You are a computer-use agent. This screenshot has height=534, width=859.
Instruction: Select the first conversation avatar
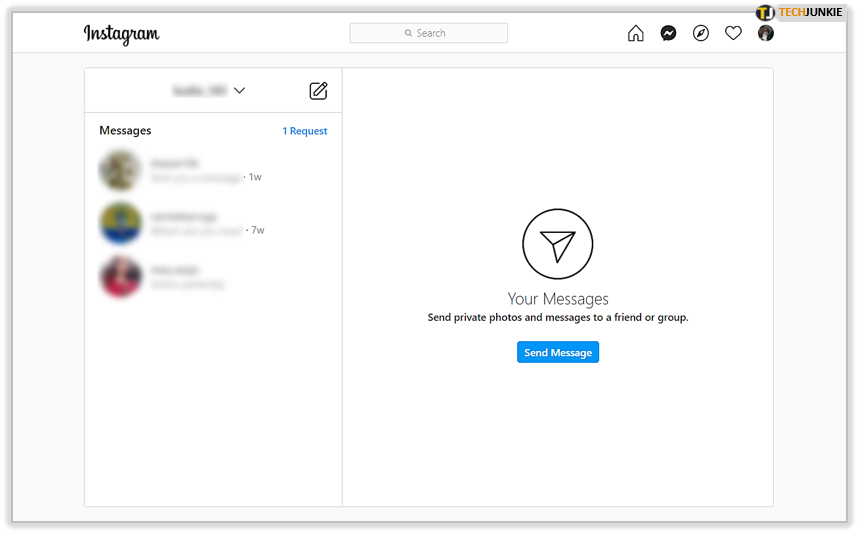[x=120, y=170]
